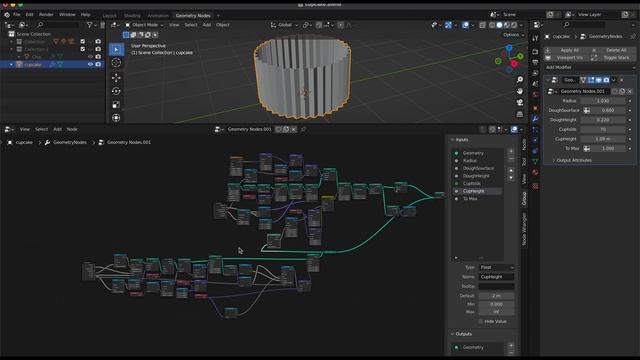This screenshot has width=640, height=360.
Task: Select the Transform tool in viewport toolbar
Action: coord(116,118)
